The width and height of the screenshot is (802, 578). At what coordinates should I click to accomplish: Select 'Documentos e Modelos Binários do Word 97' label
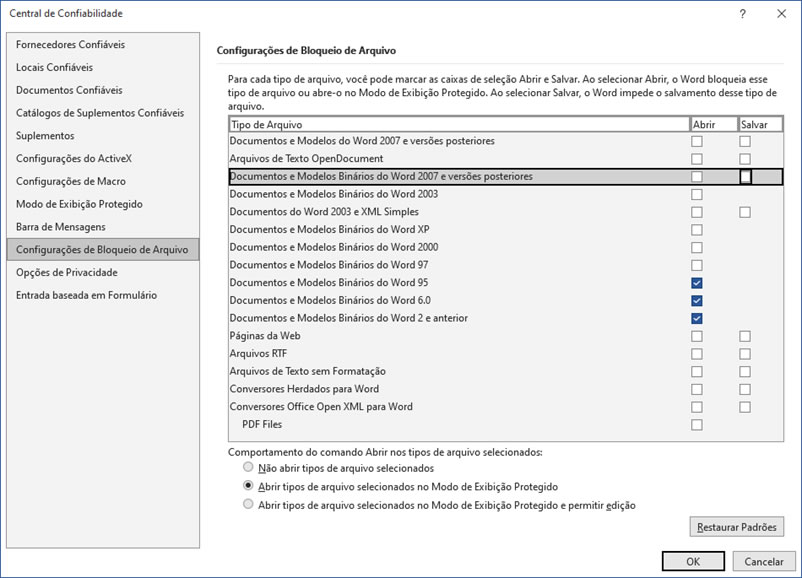pos(329,265)
